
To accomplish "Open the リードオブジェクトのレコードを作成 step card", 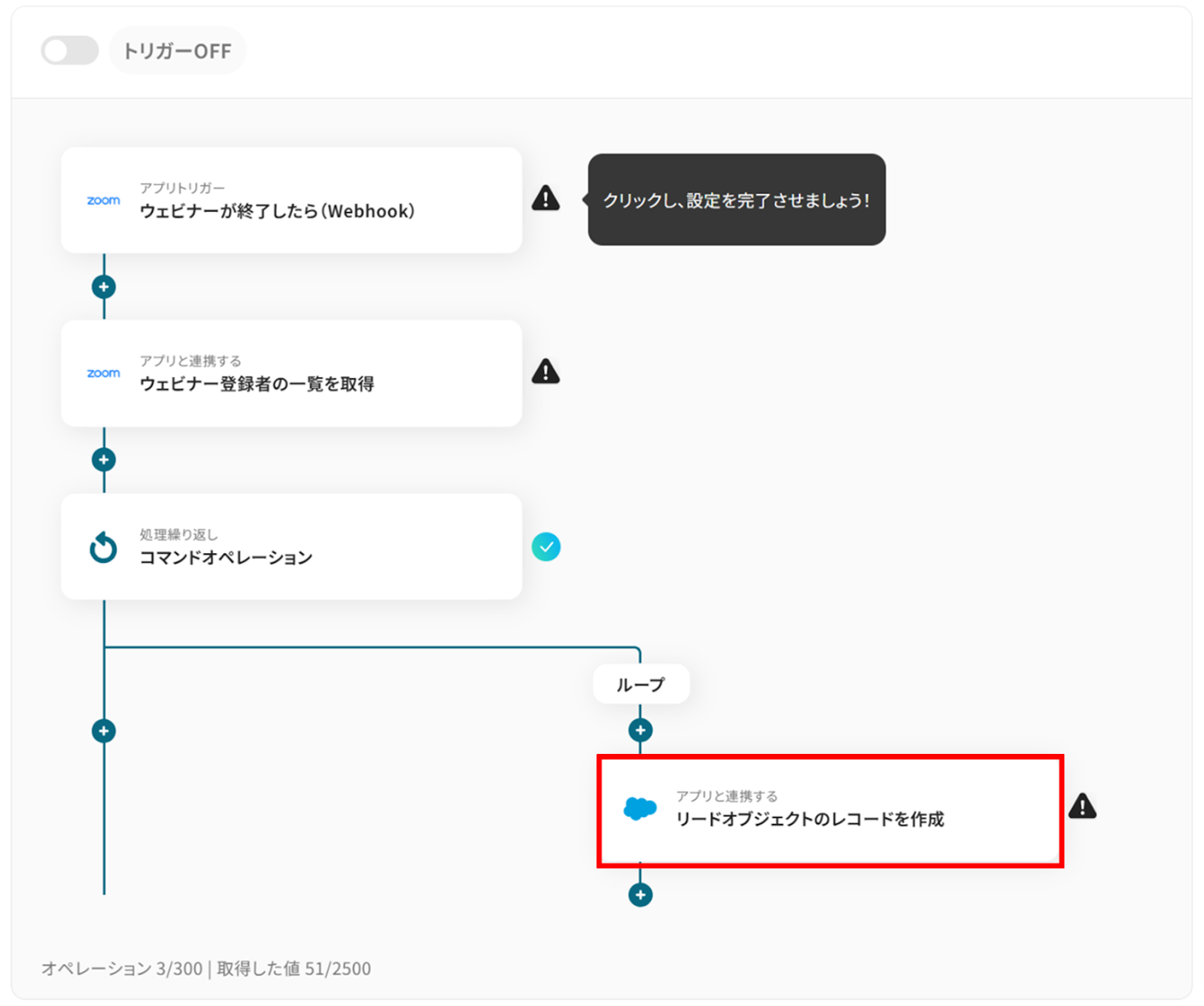I will pyautogui.click(x=830, y=811).
